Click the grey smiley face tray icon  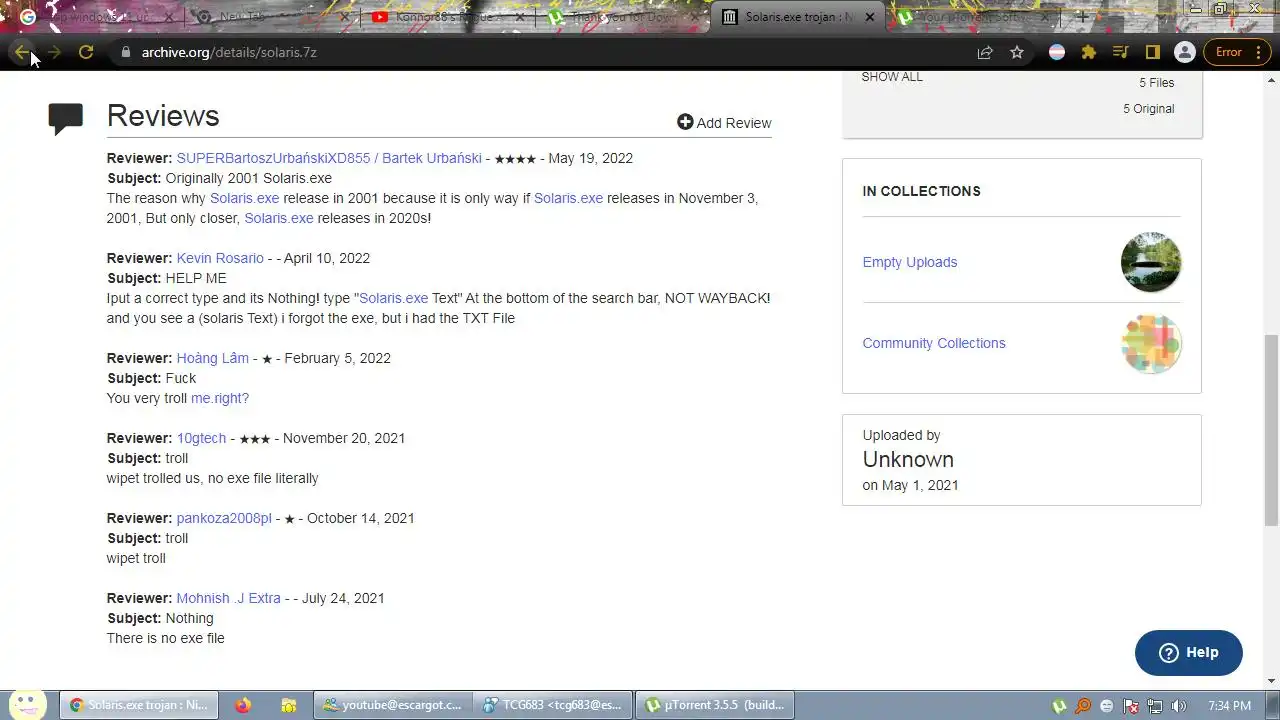[1107, 706]
